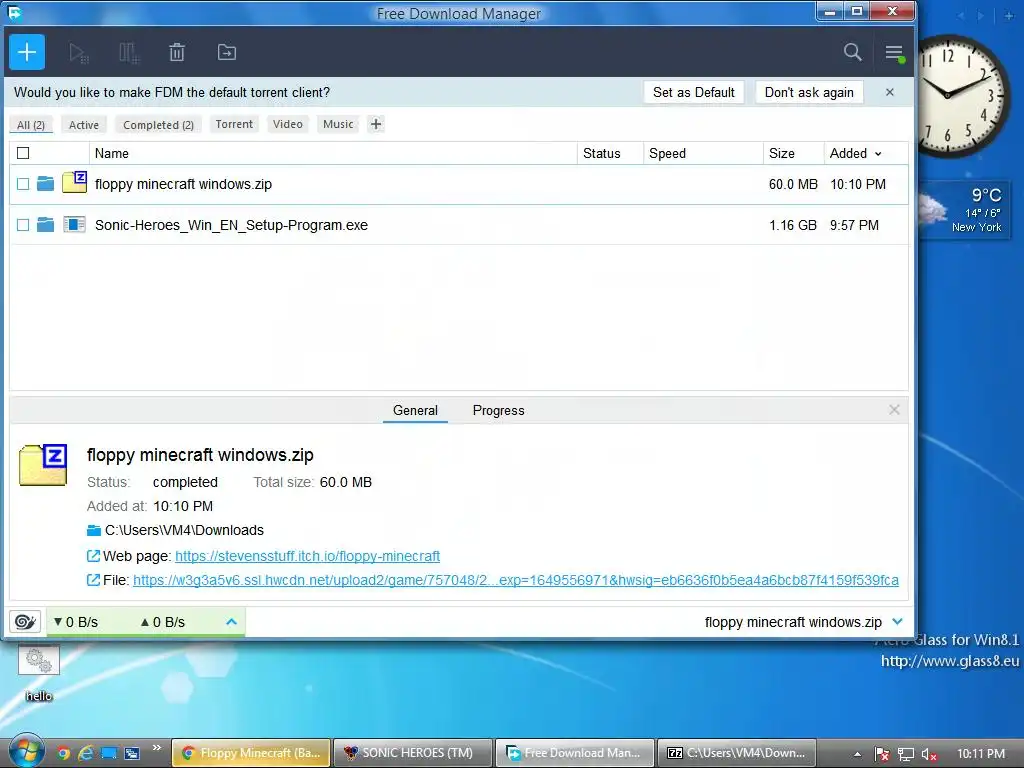Click the Pause downloads toolbar icon
The image size is (1024, 768).
[x=129, y=53]
